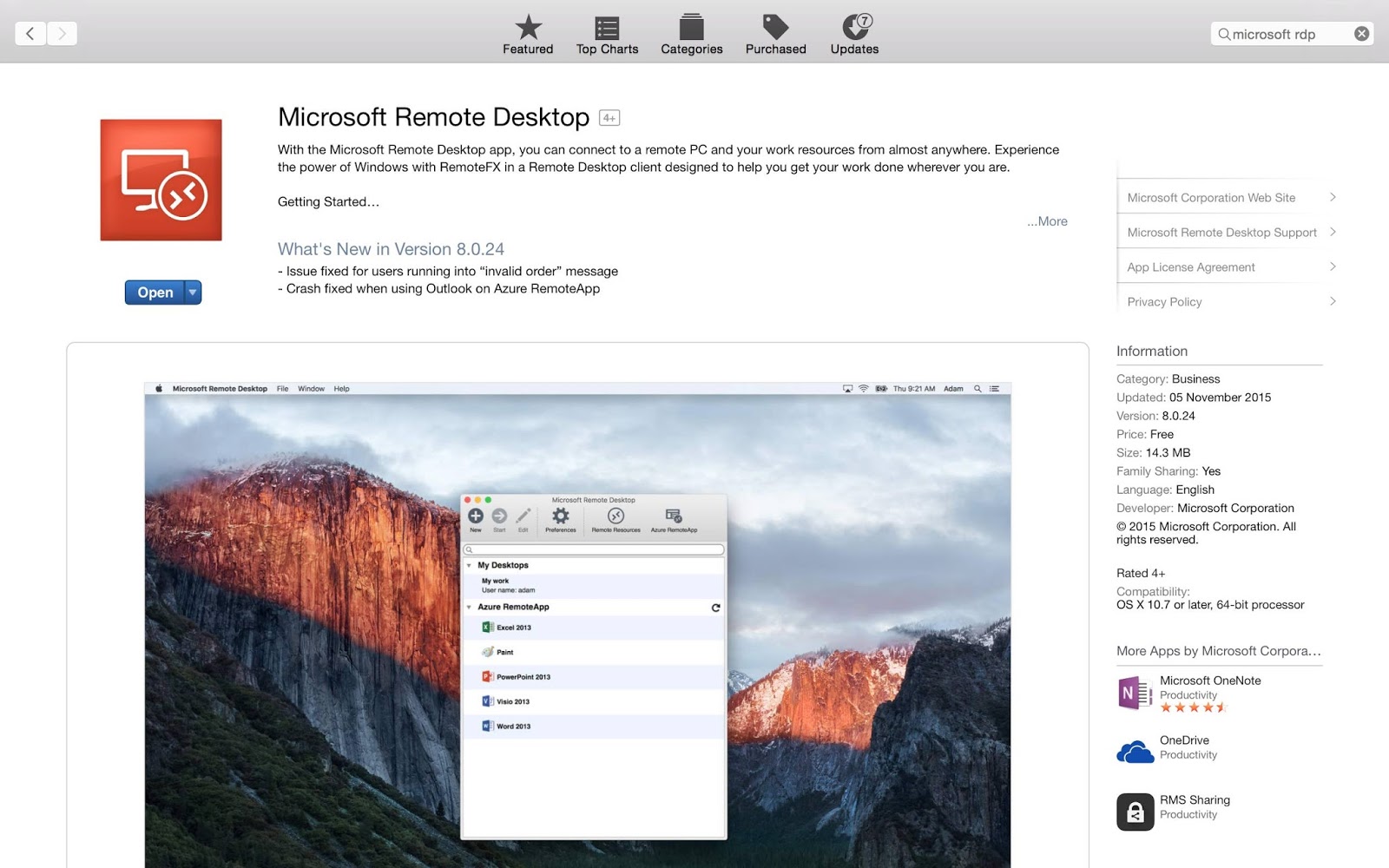
Task: Select Paint in screenshot list
Action: tap(594, 652)
